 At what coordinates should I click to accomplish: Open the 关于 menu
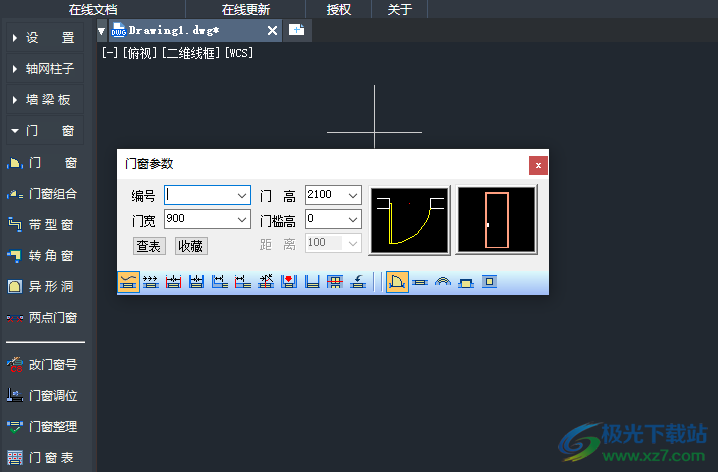tap(400, 9)
